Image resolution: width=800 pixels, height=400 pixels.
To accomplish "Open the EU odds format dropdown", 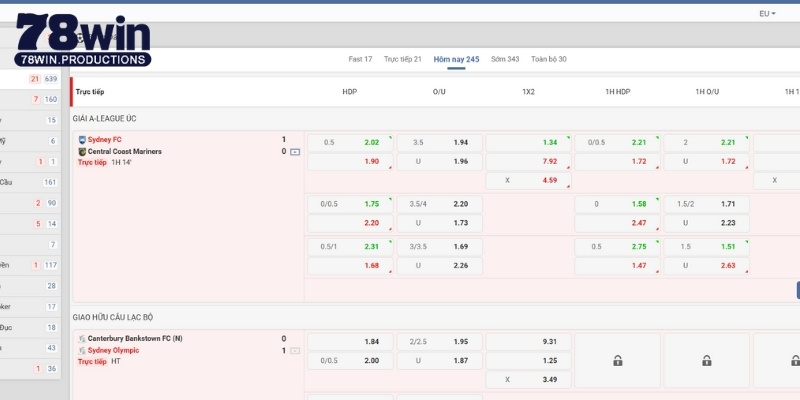I will coord(767,14).
